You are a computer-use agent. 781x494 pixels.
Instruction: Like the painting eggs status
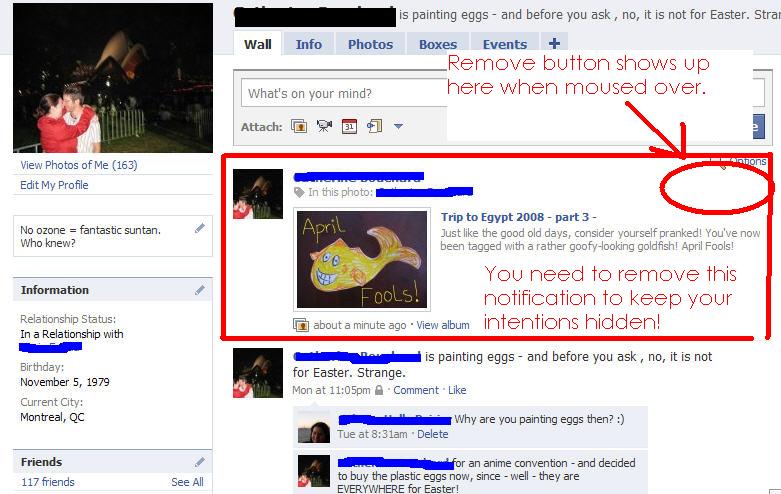pos(457,390)
